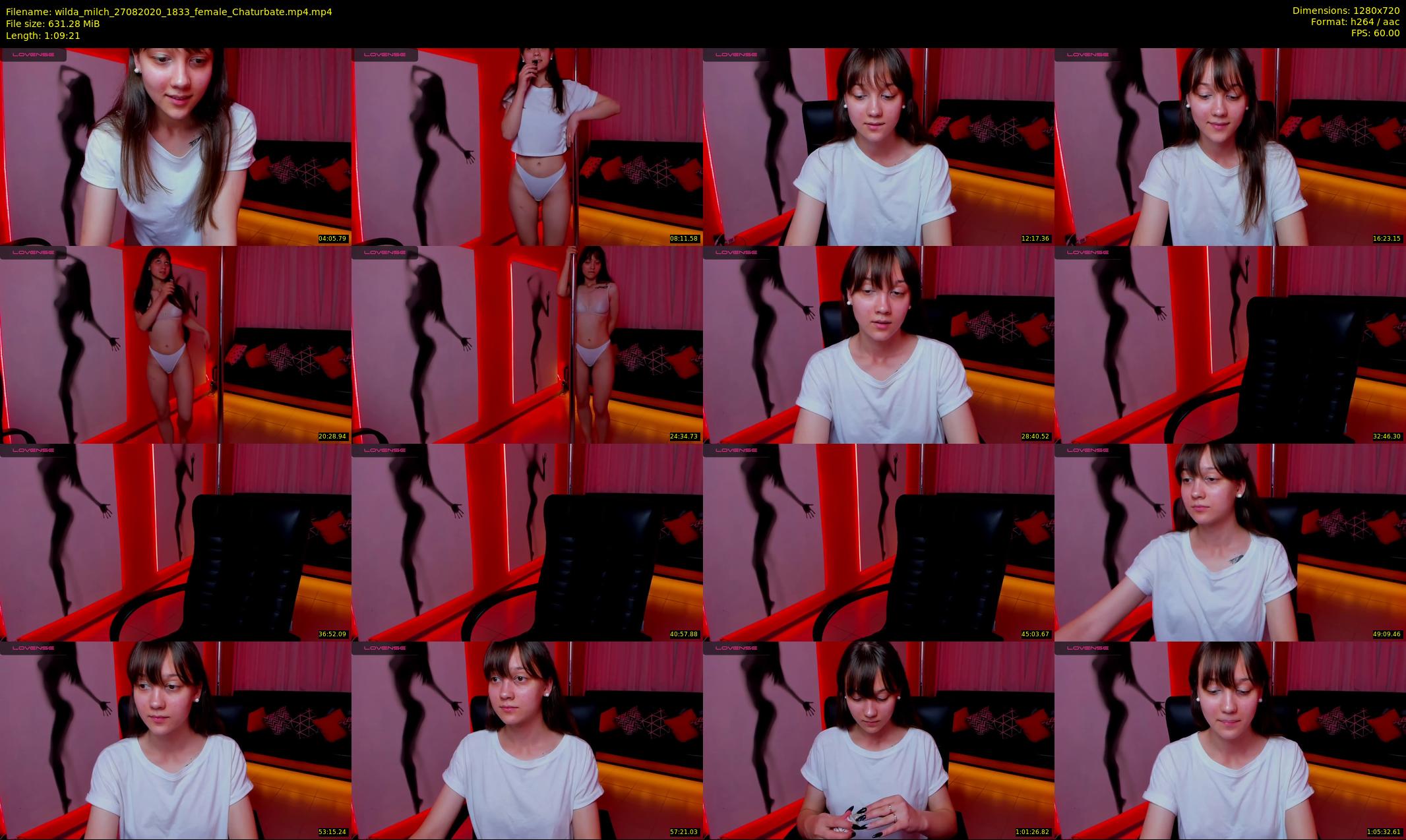
Task: Click the thumbnail timestamped 04:05.79
Action: click(x=175, y=146)
